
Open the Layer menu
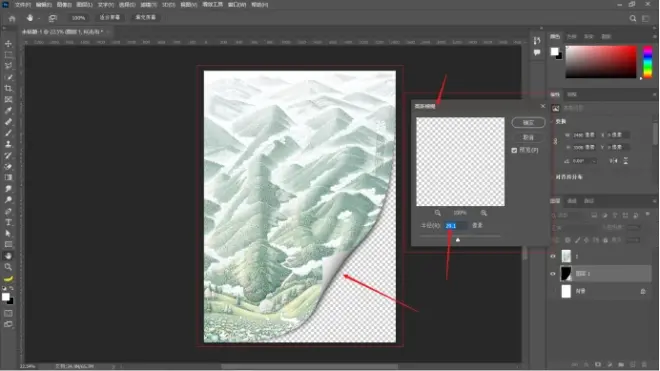click(x=85, y=5)
